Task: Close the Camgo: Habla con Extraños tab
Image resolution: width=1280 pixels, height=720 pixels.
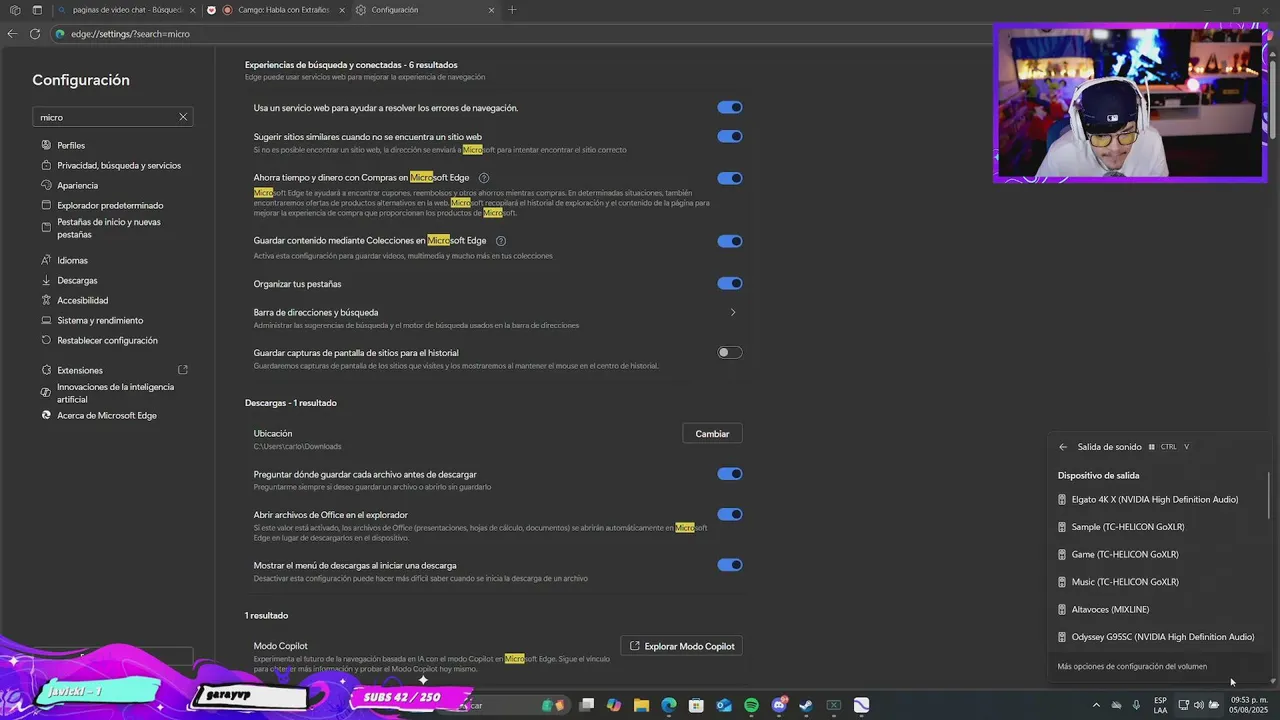Action: tap(343, 10)
